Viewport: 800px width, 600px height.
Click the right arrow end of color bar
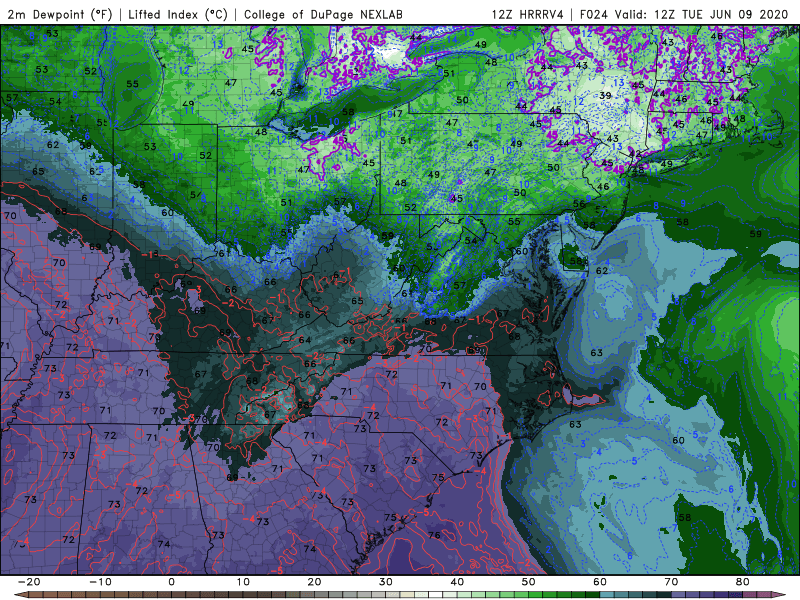[781, 595]
